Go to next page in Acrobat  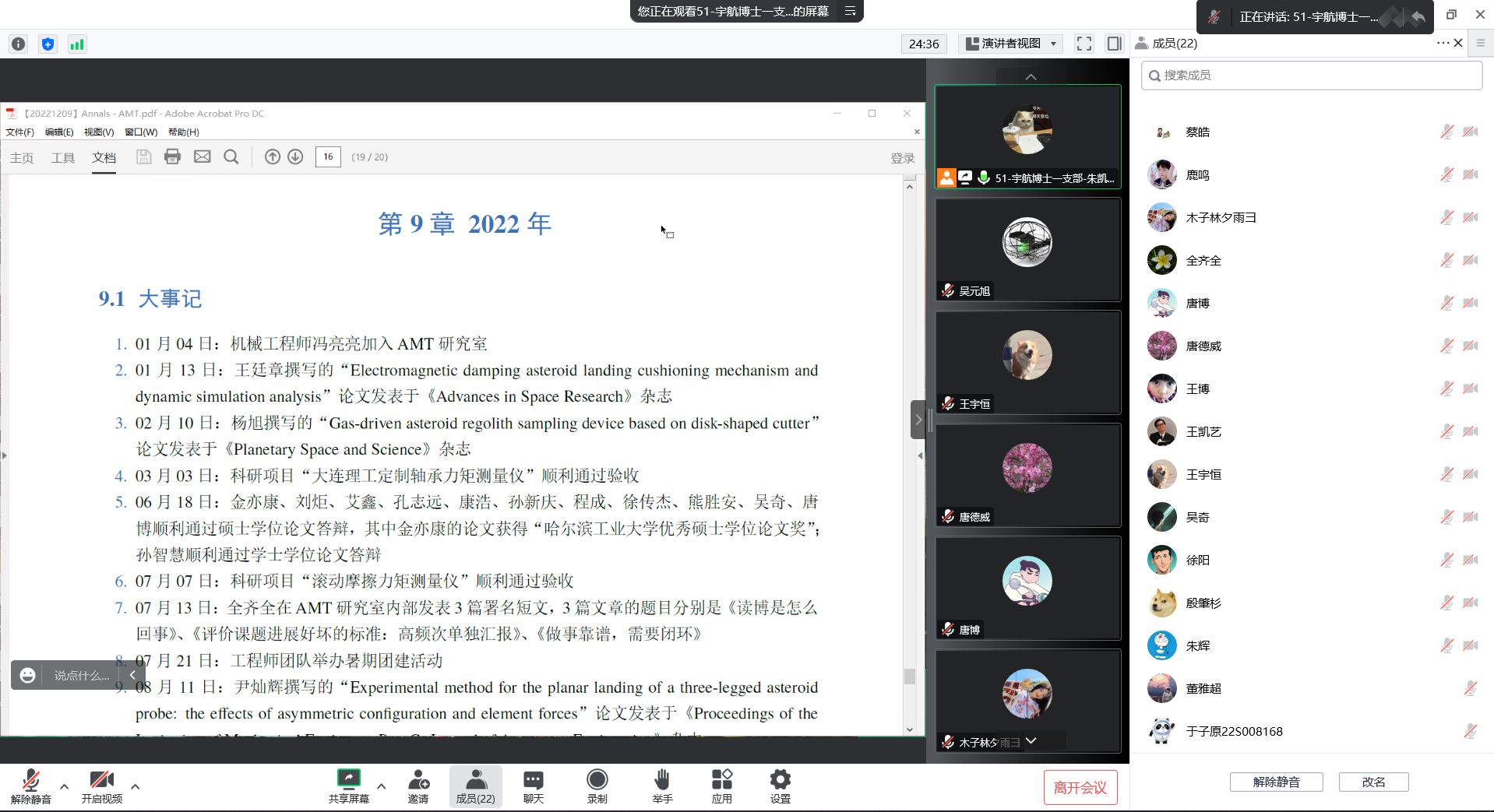tap(295, 156)
